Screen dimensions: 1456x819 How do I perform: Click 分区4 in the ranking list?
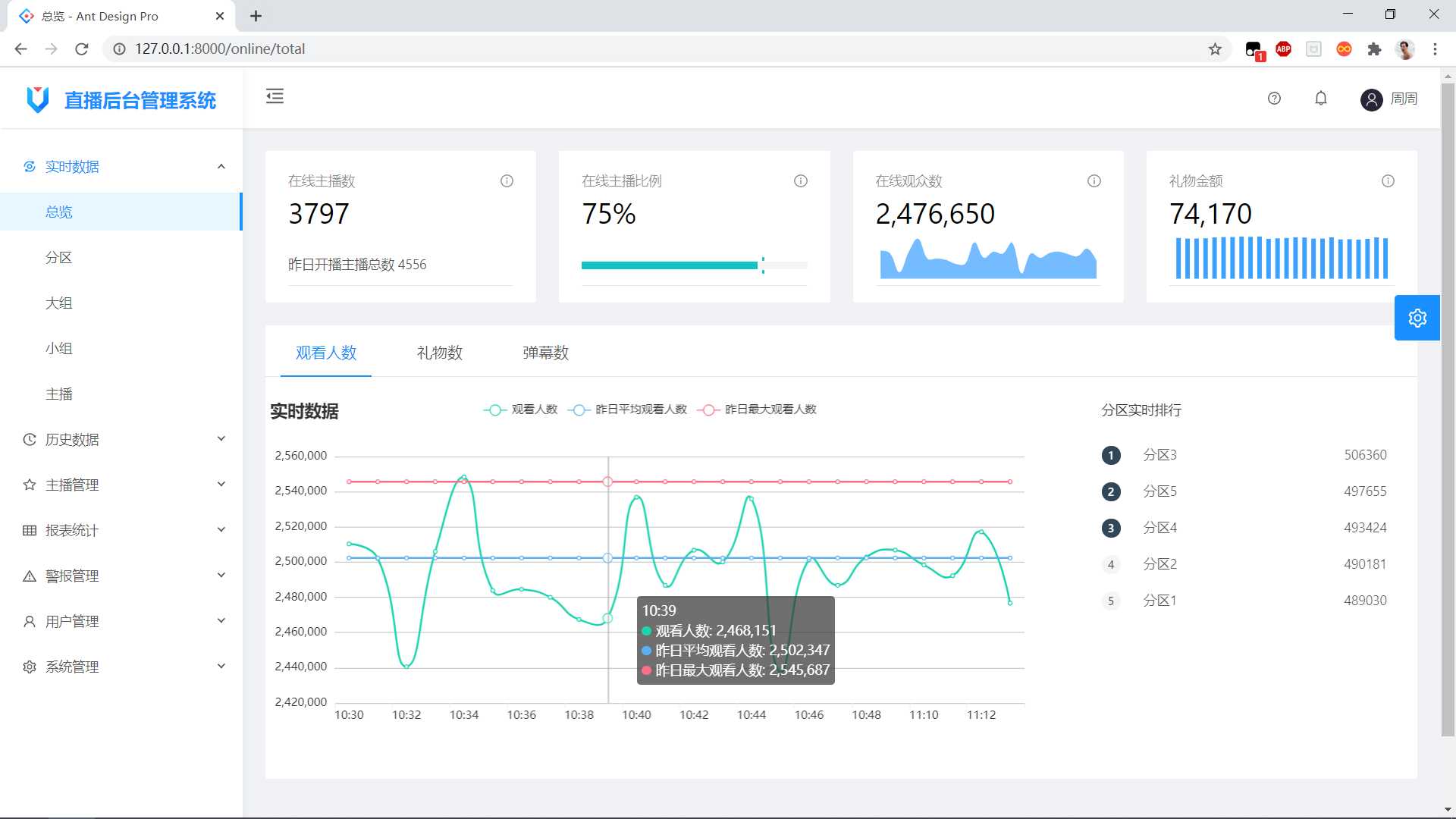pyautogui.click(x=1159, y=528)
